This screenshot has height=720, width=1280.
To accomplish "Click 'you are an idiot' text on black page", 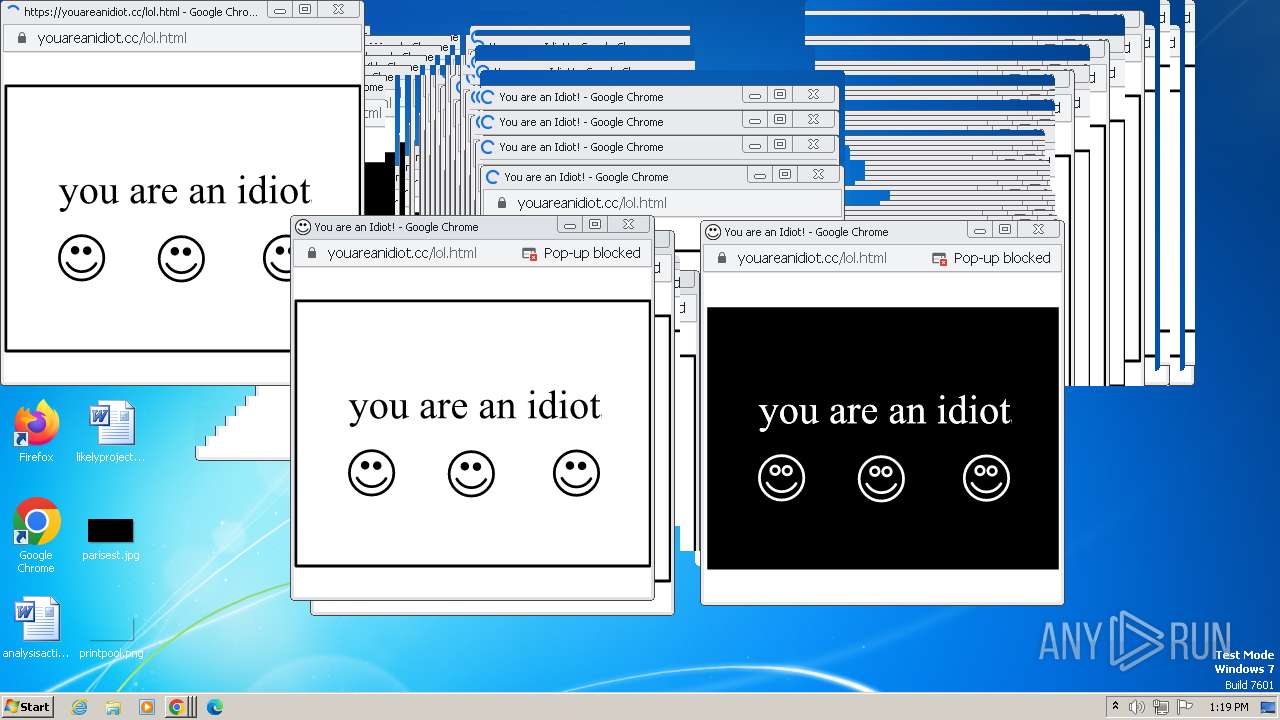I will pyautogui.click(x=885, y=411).
